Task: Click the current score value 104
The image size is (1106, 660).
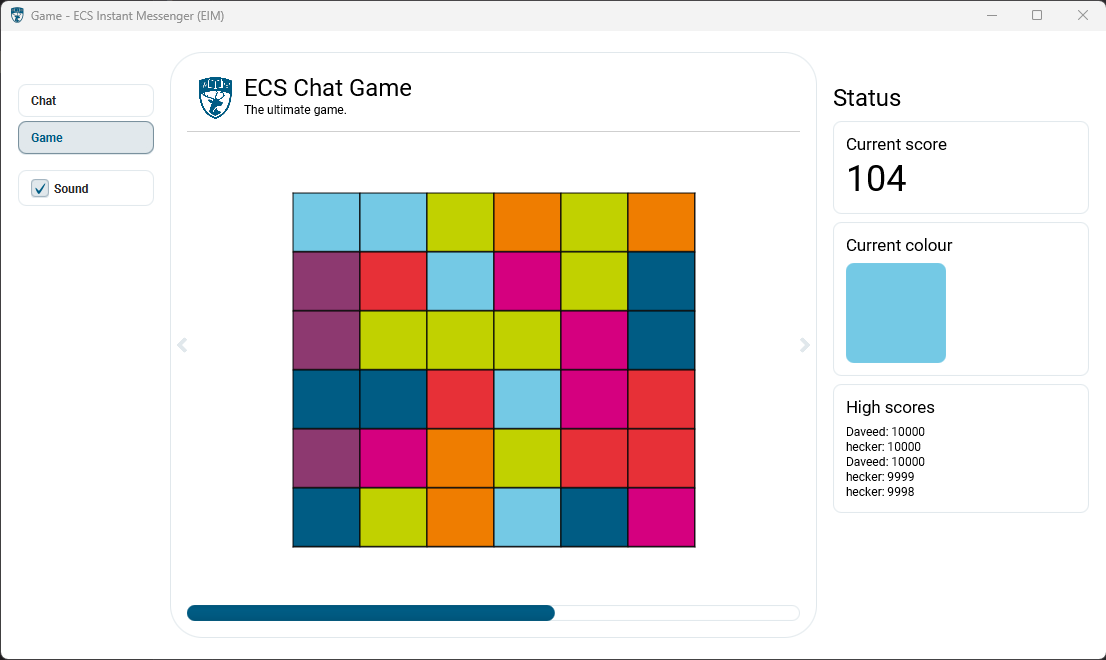Action: tap(876, 179)
